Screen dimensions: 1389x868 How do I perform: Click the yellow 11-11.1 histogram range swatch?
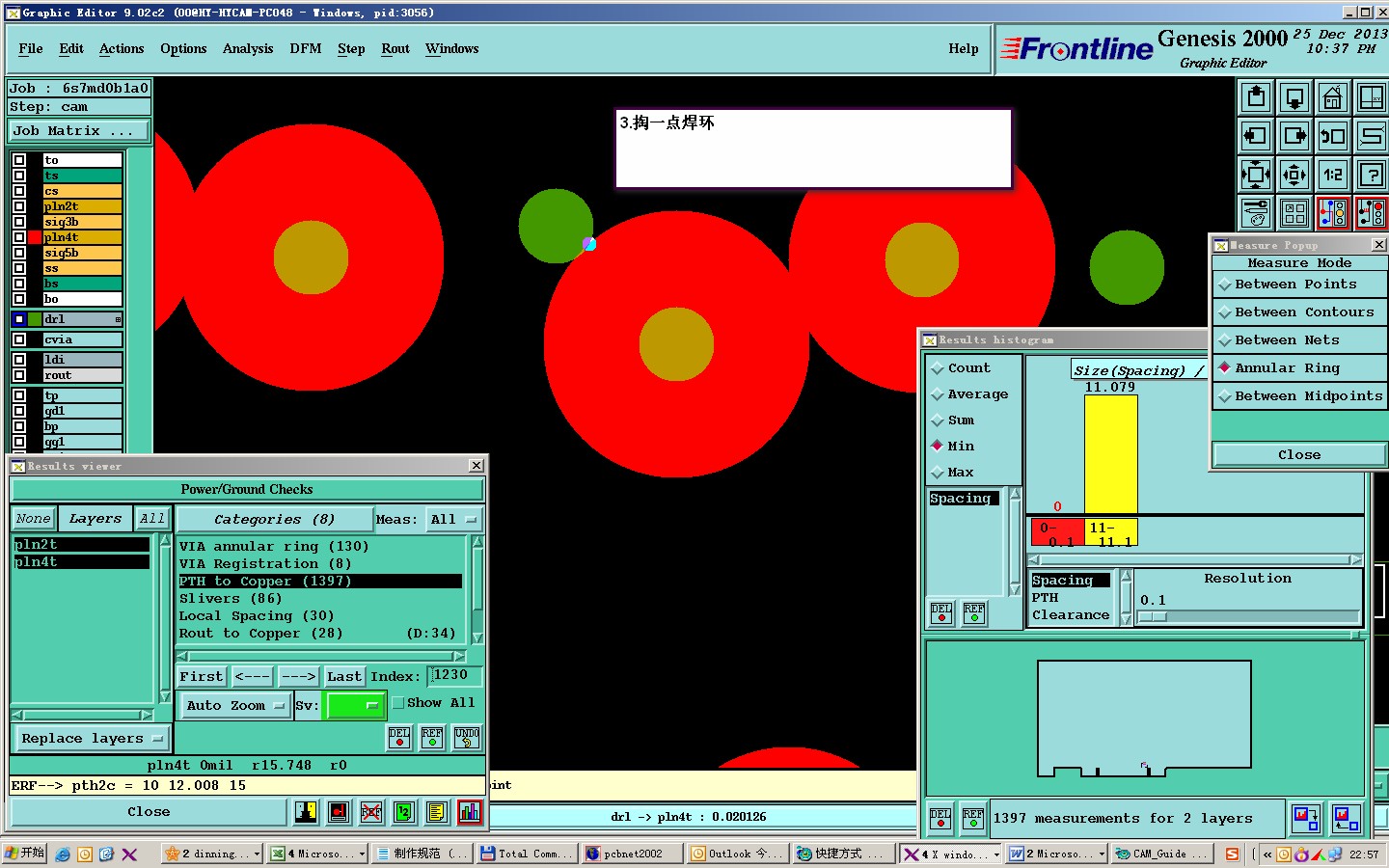point(1111,533)
